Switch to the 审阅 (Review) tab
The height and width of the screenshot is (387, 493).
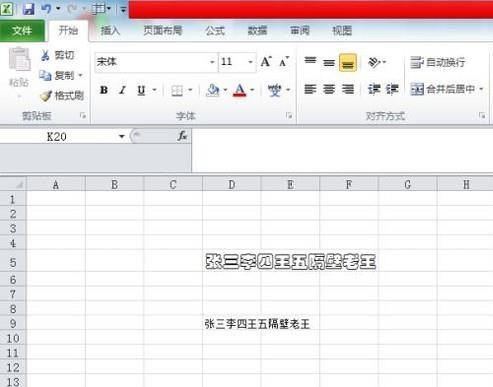click(x=300, y=31)
